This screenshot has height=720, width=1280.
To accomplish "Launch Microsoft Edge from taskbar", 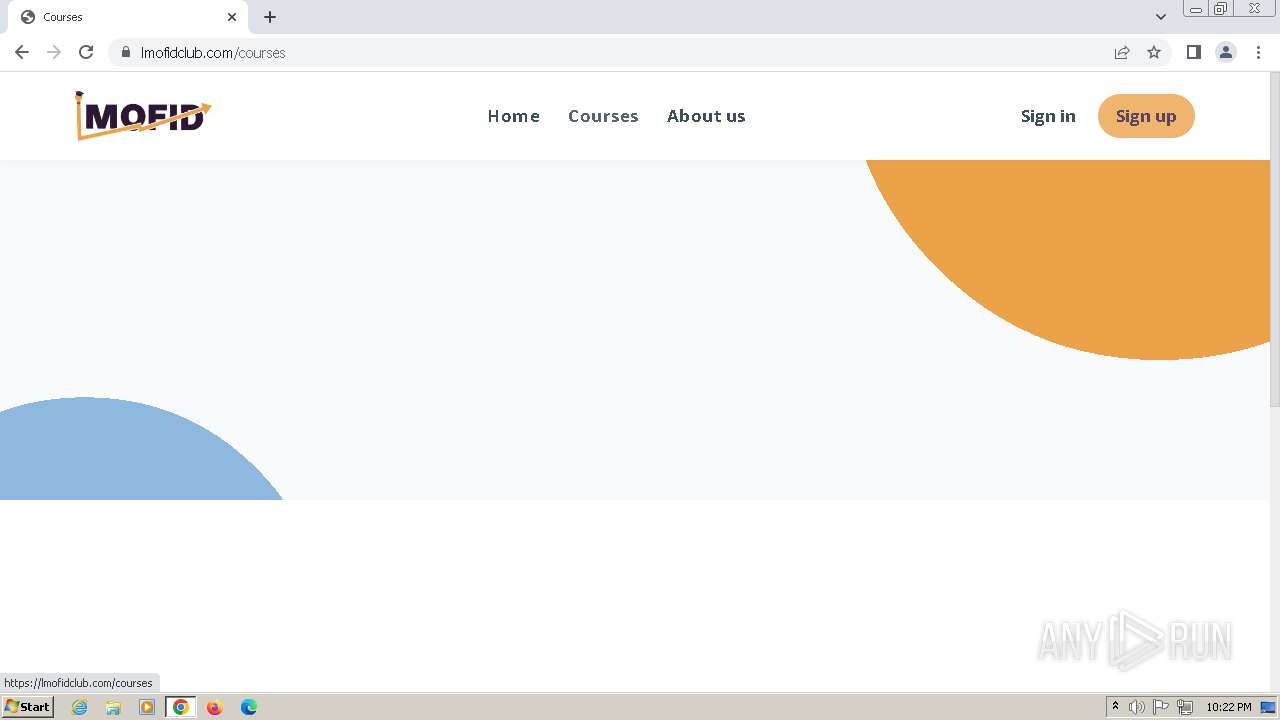I will pyautogui.click(x=249, y=707).
